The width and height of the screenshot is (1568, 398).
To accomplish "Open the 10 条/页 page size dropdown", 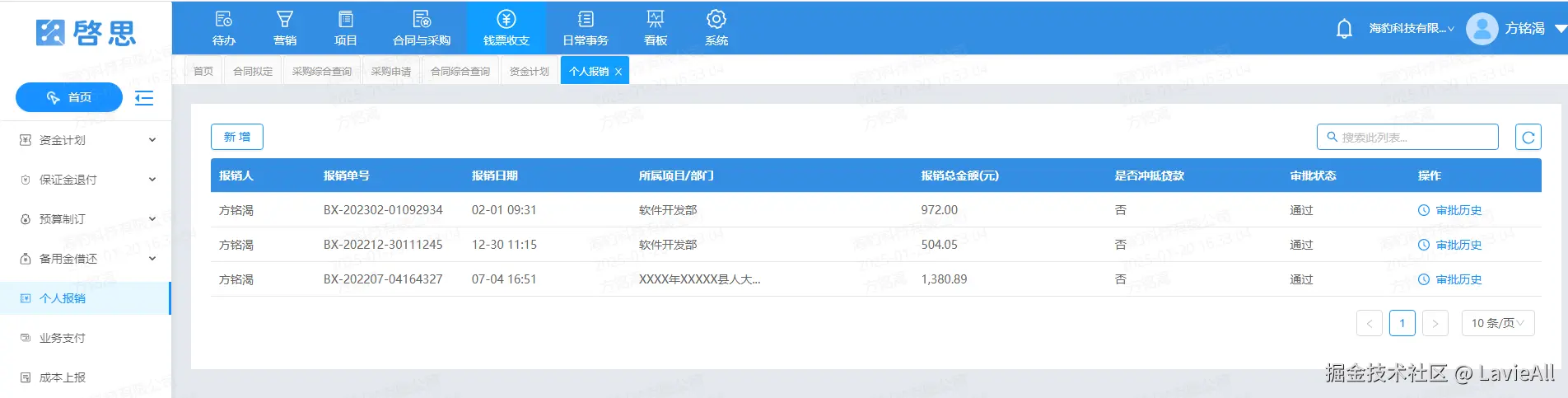I will 1498,323.
